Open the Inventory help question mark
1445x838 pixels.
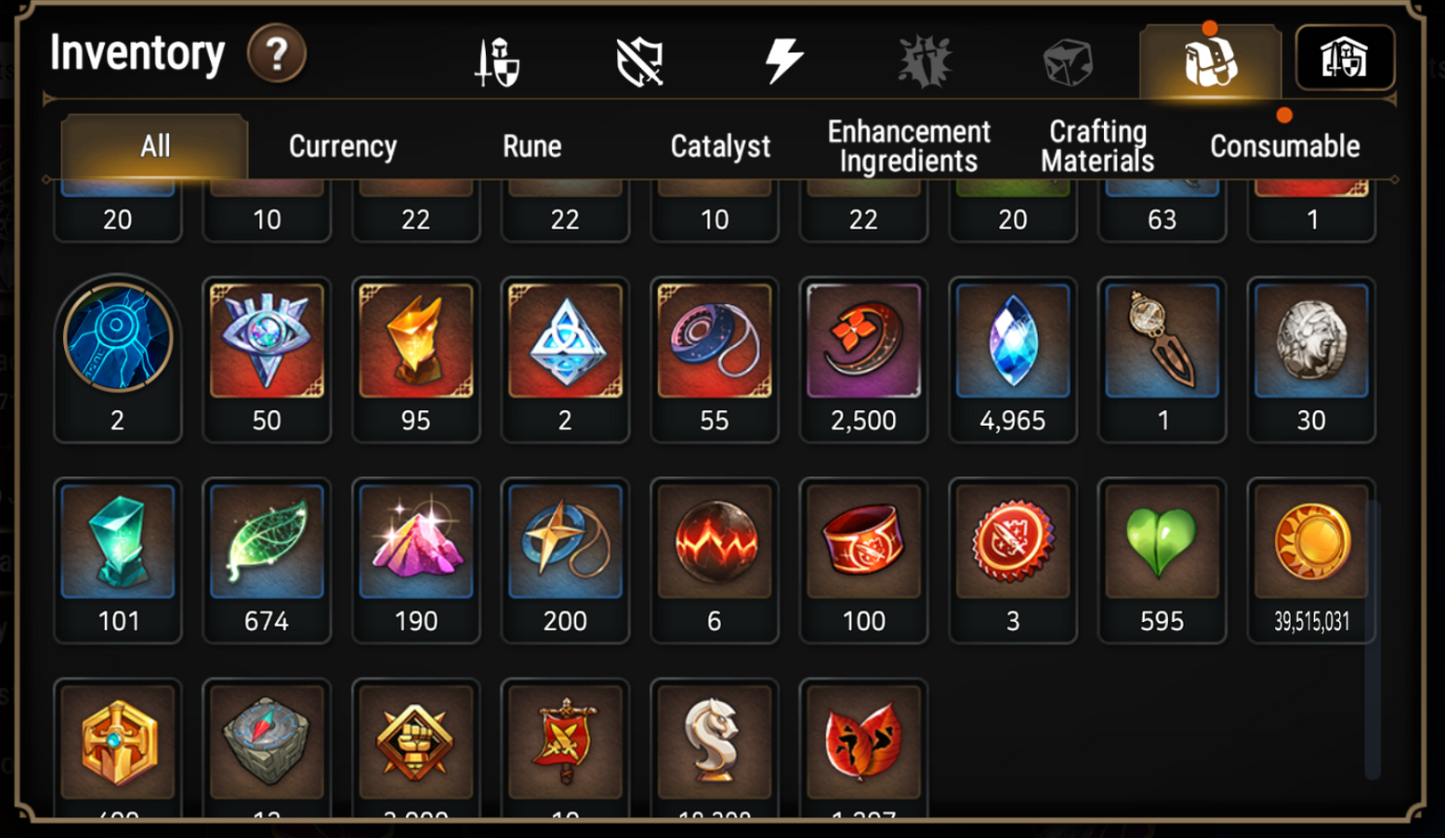point(276,54)
